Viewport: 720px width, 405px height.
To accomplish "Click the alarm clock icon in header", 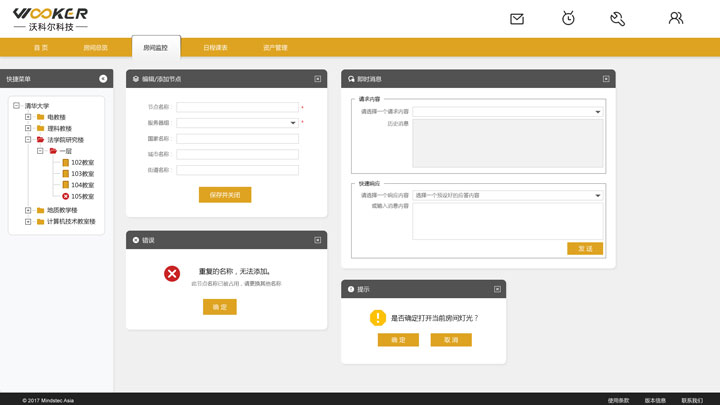I will 568,18.
